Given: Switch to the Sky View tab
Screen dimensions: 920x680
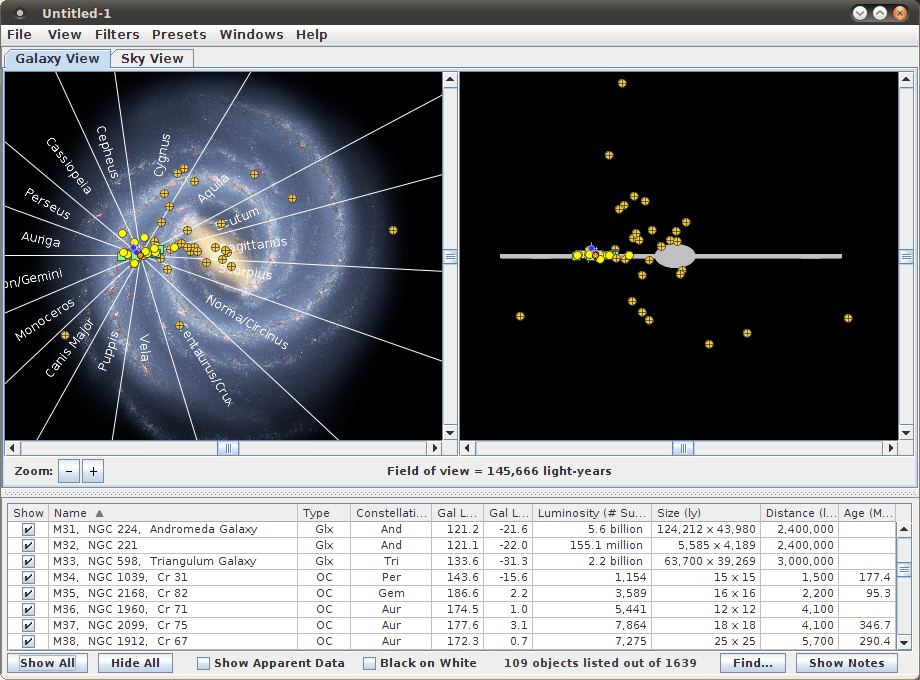Looking at the screenshot, I should [152, 59].
